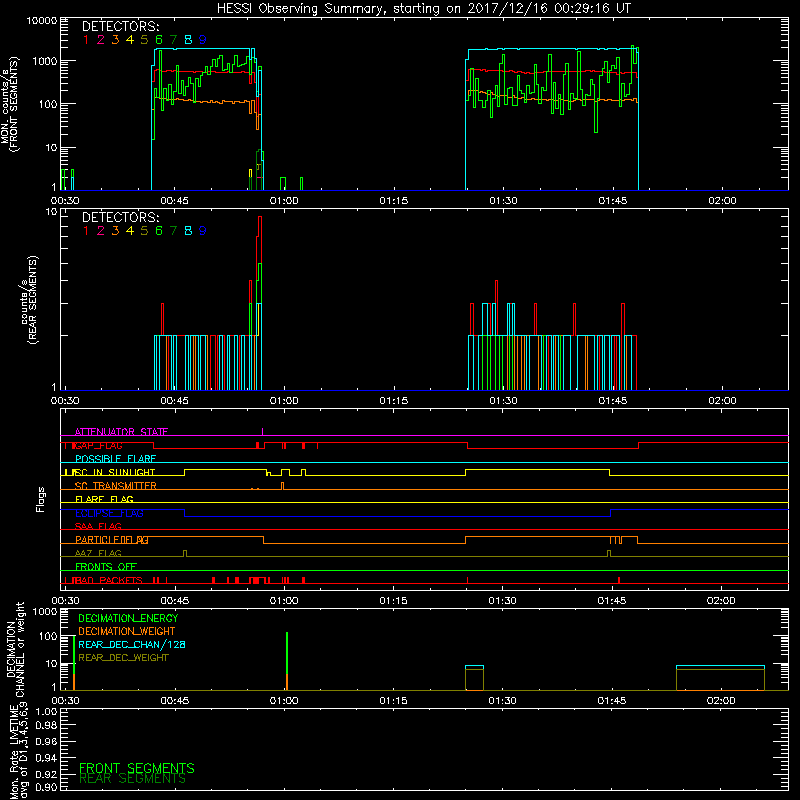Click the 1.00 tick on livetime axis
This screenshot has height=800, width=800.
[x=47, y=712]
